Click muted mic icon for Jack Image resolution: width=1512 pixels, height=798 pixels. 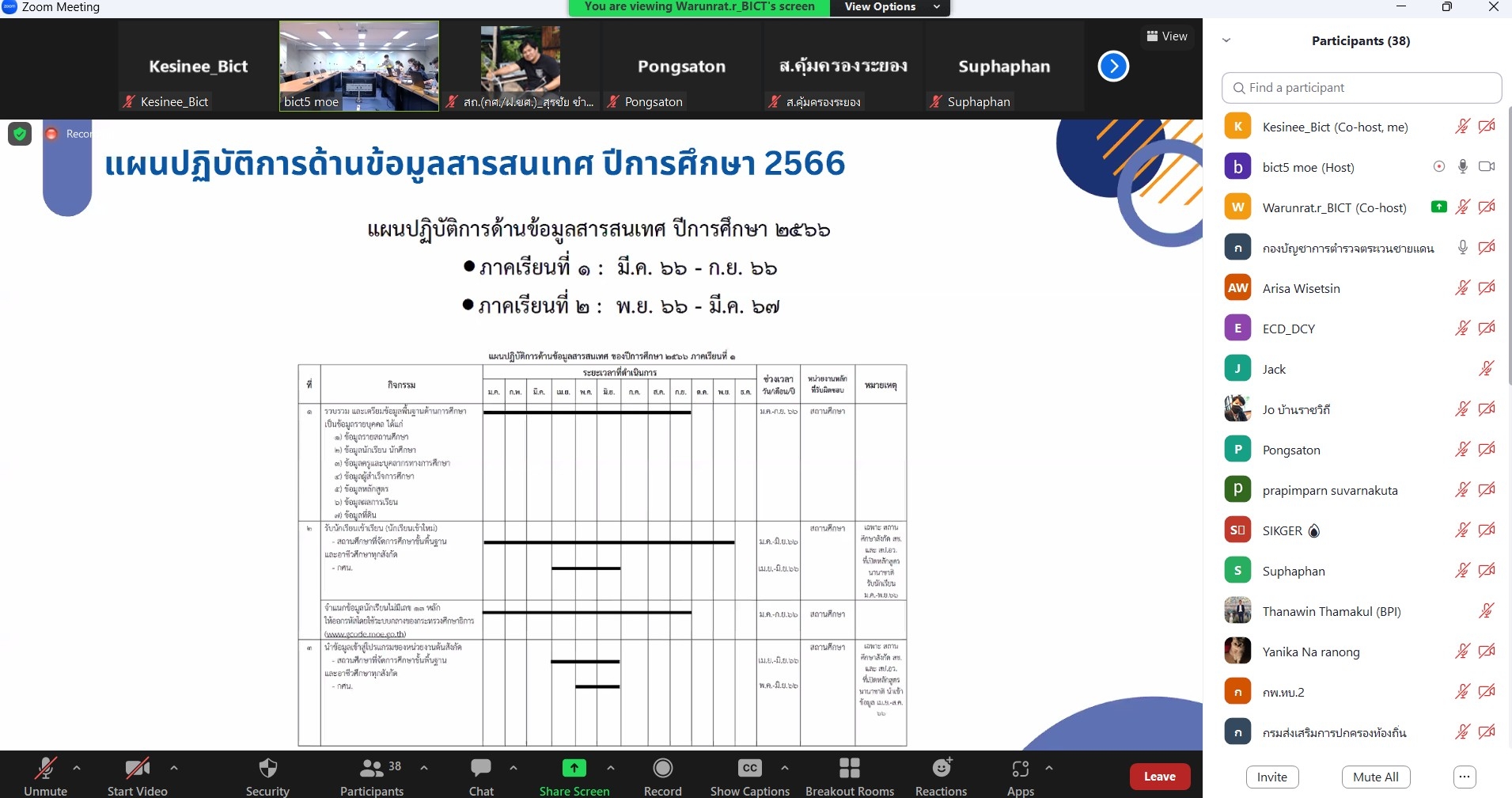pos(1487,369)
